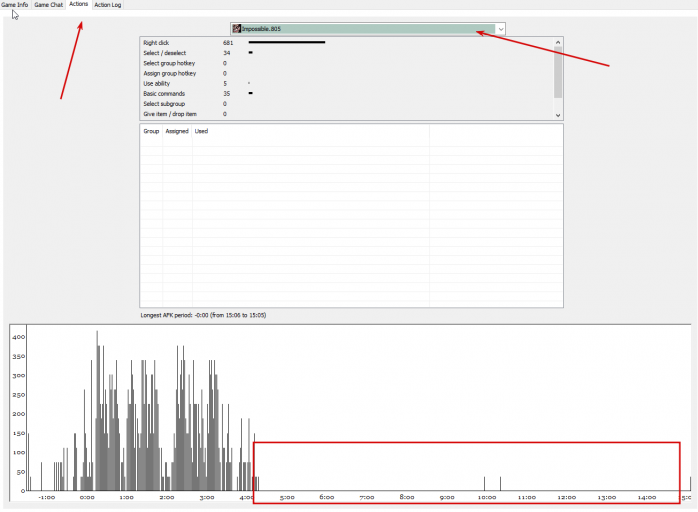Image resolution: width=698 pixels, height=512 pixels.
Task: Click the 200 label on APM axis
Action: pyautogui.click(x=19, y=414)
